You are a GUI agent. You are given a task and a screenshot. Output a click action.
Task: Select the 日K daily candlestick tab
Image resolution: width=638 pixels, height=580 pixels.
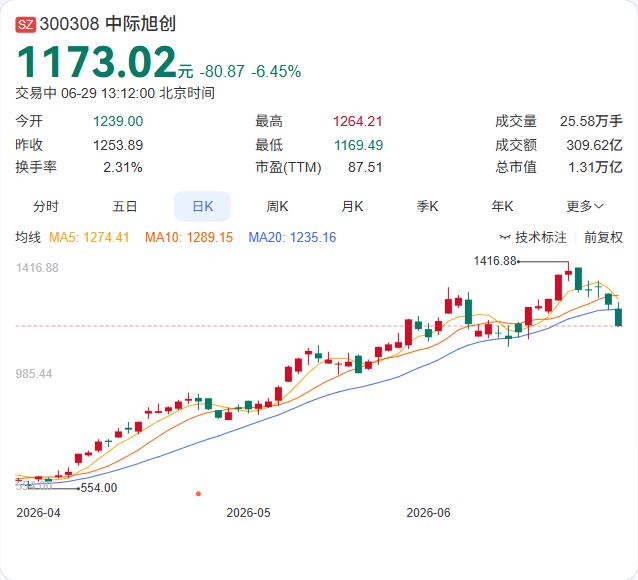[x=202, y=206]
